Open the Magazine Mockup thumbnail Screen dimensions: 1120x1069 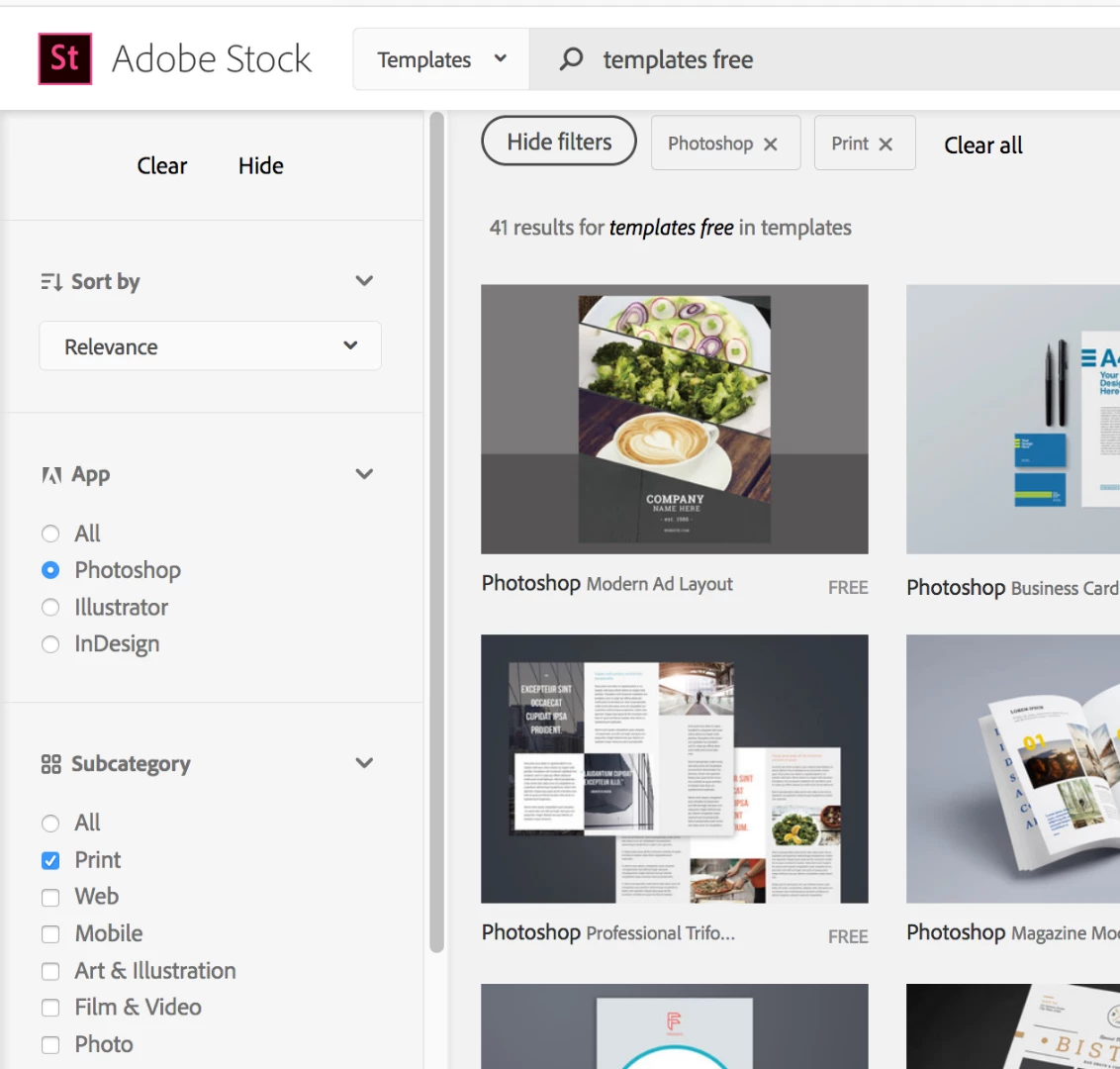(x=1013, y=769)
